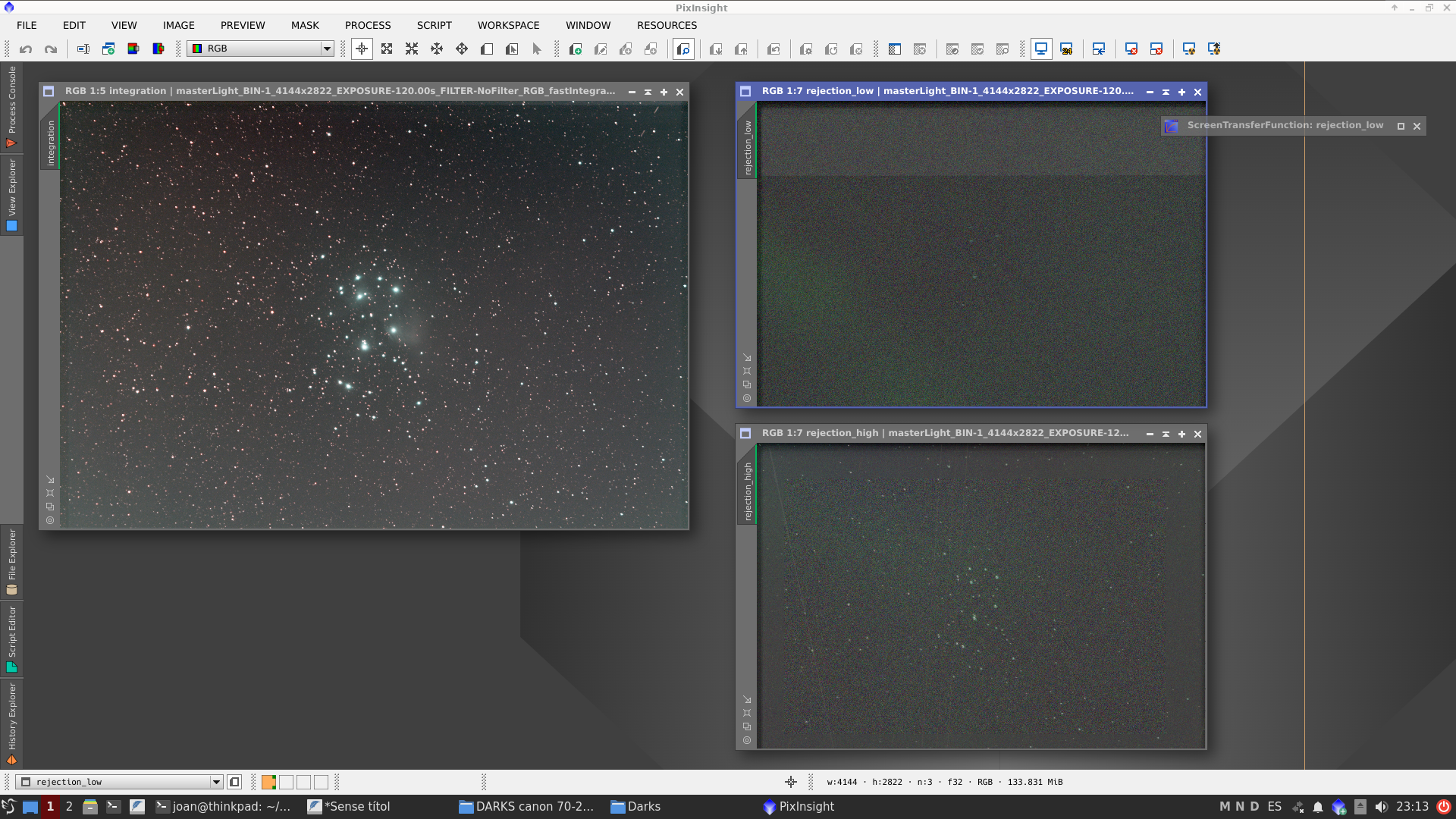Image resolution: width=1456 pixels, height=819 pixels.
Task: Click the Redo toolbar icon
Action: pos(51,49)
